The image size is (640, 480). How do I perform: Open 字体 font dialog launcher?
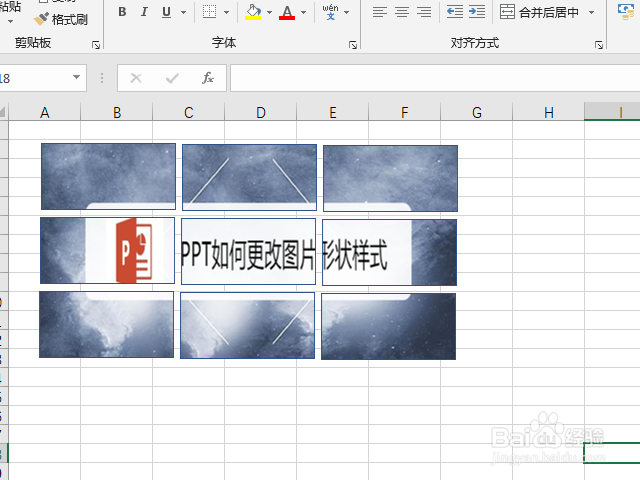(353, 45)
